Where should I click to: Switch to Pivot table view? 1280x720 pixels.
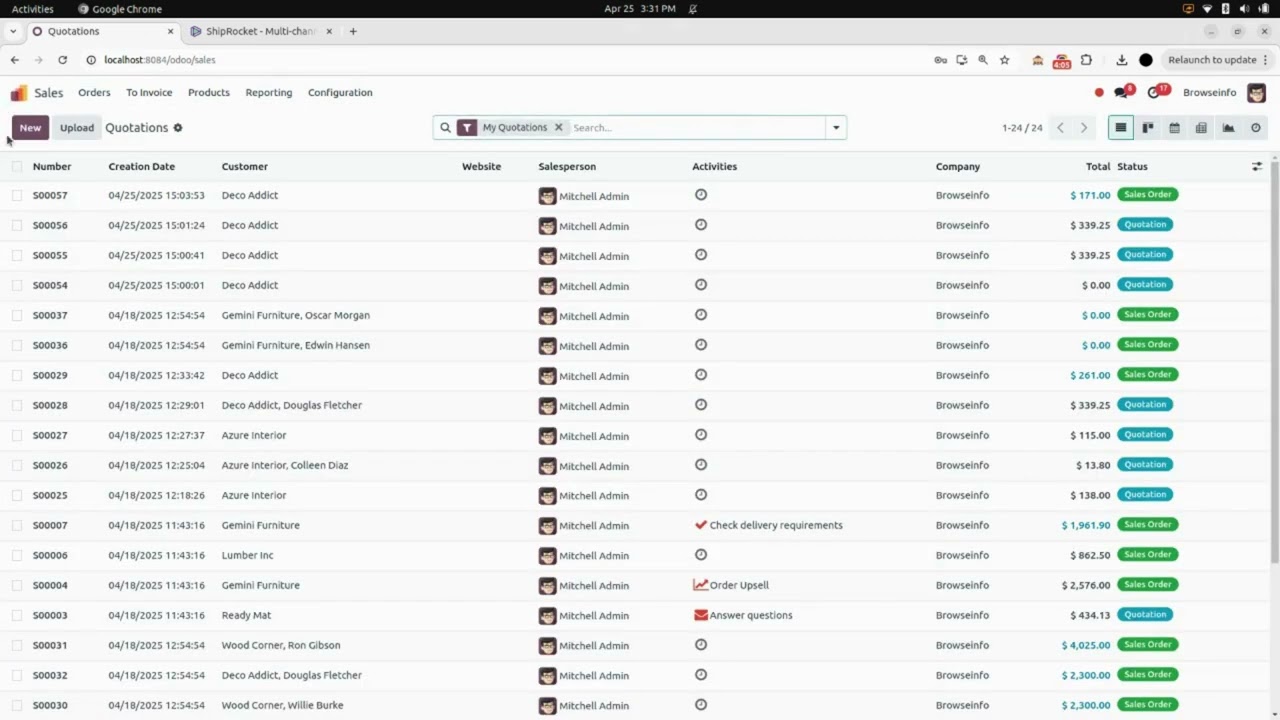[1201, 128]
